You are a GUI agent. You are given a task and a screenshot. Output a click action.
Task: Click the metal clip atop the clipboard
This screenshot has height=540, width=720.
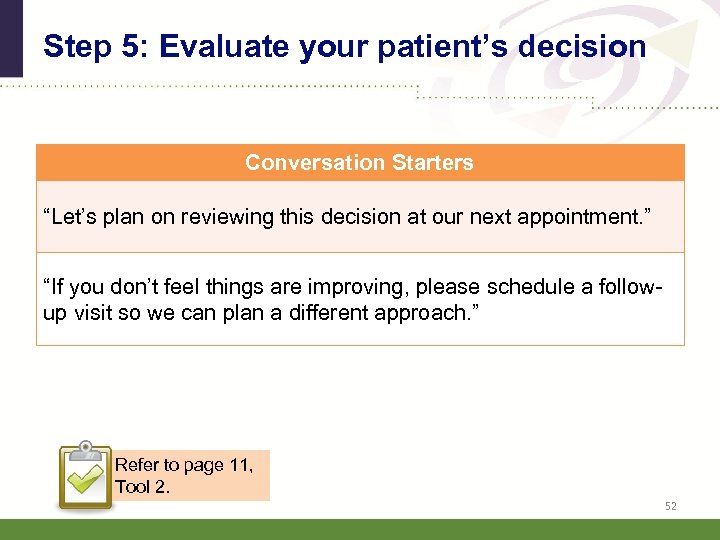click(84, 447)
